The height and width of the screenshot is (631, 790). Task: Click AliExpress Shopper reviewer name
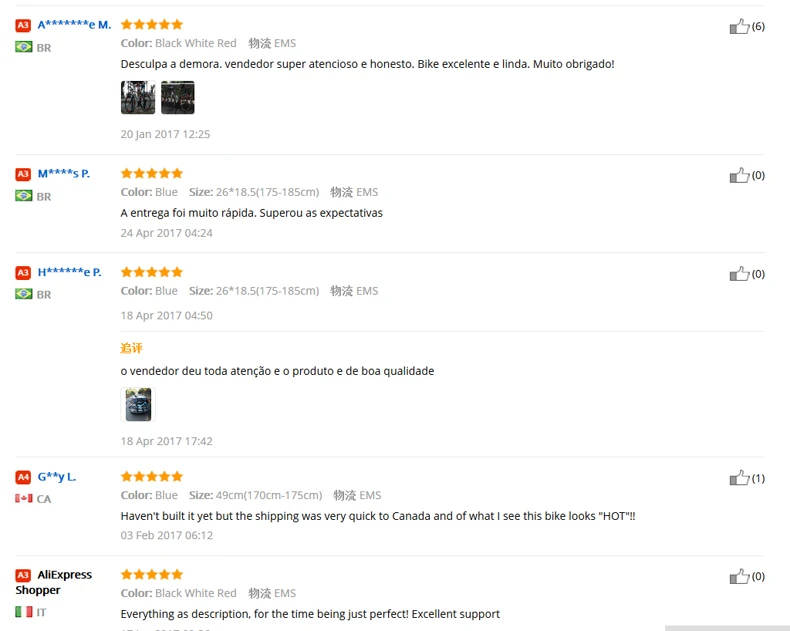[53, 582]
